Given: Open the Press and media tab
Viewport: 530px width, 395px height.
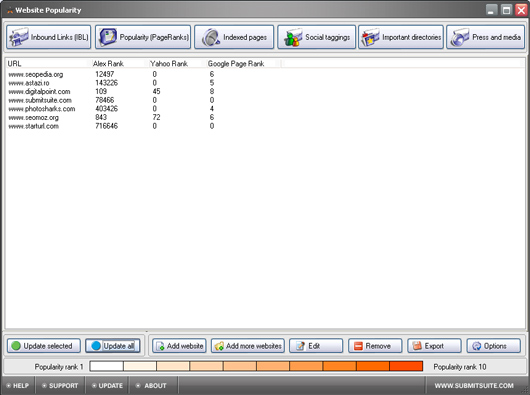Looking at the screenshot, I should tap(485, 37).
